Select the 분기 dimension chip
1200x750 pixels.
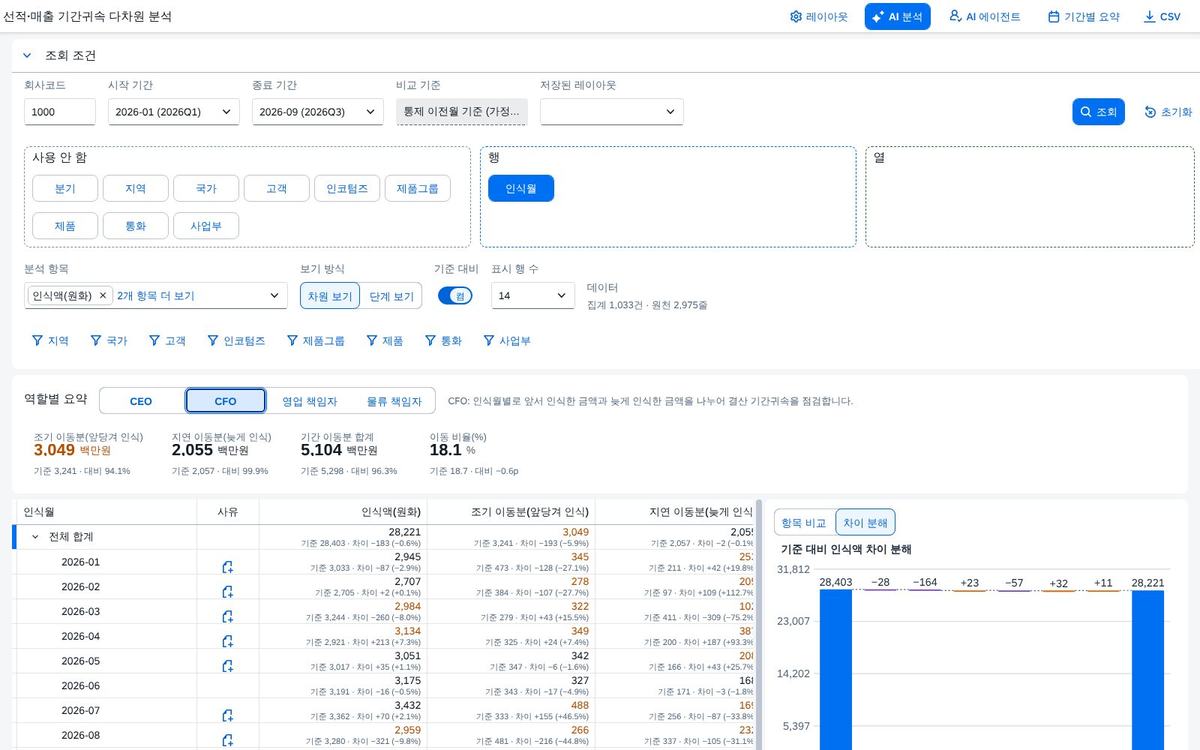65,188
